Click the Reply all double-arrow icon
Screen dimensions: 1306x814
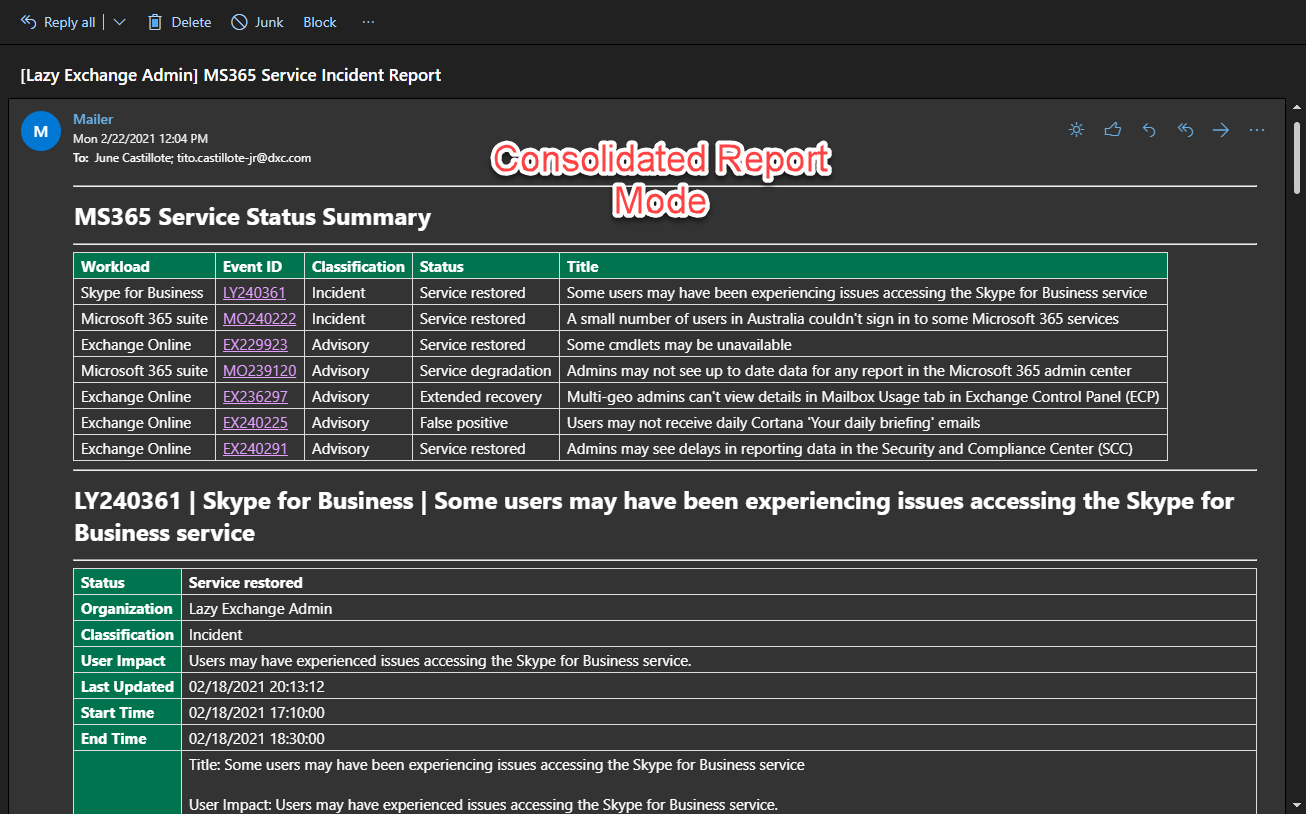(1185, 130)
